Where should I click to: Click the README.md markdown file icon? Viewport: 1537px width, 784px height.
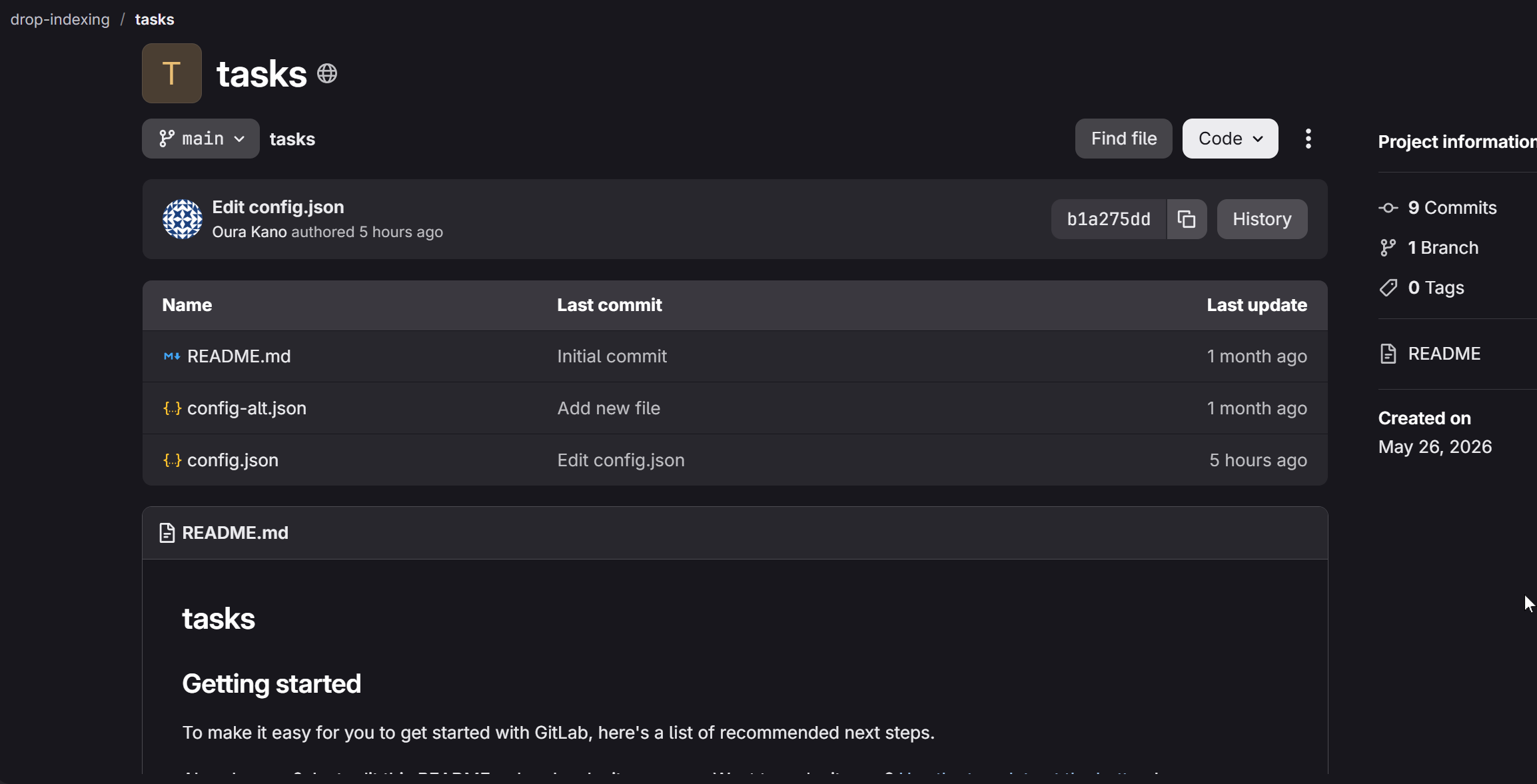[172, 356]
